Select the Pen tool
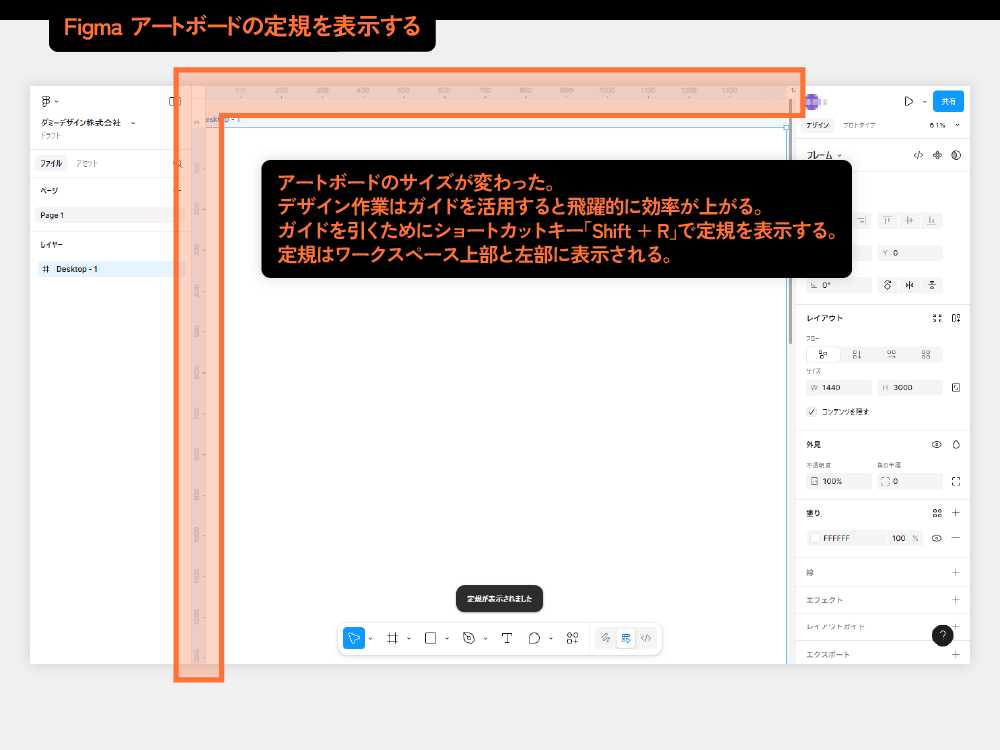 click(469, 638)
